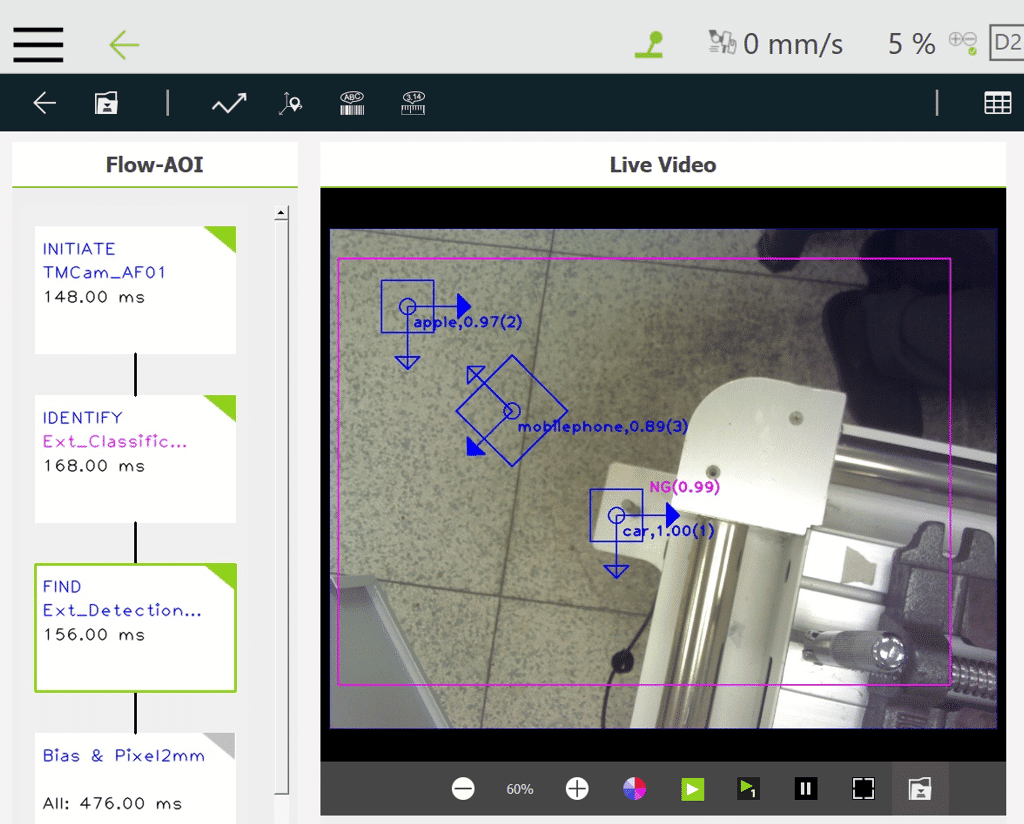Click the plus-minus speed adjust icon
1024x824 pixels.
point(963,43)
